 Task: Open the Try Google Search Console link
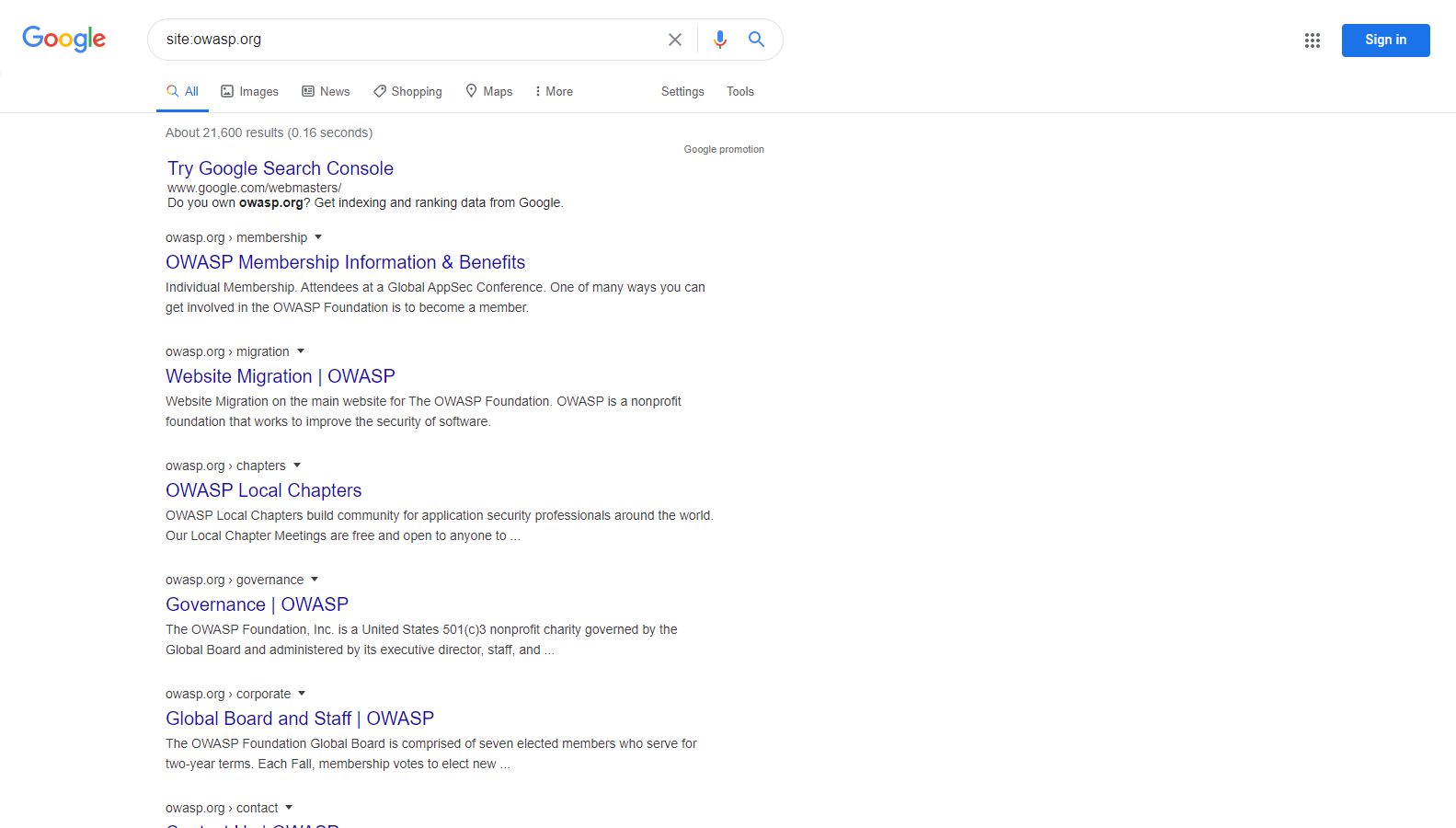pos(280,168)
